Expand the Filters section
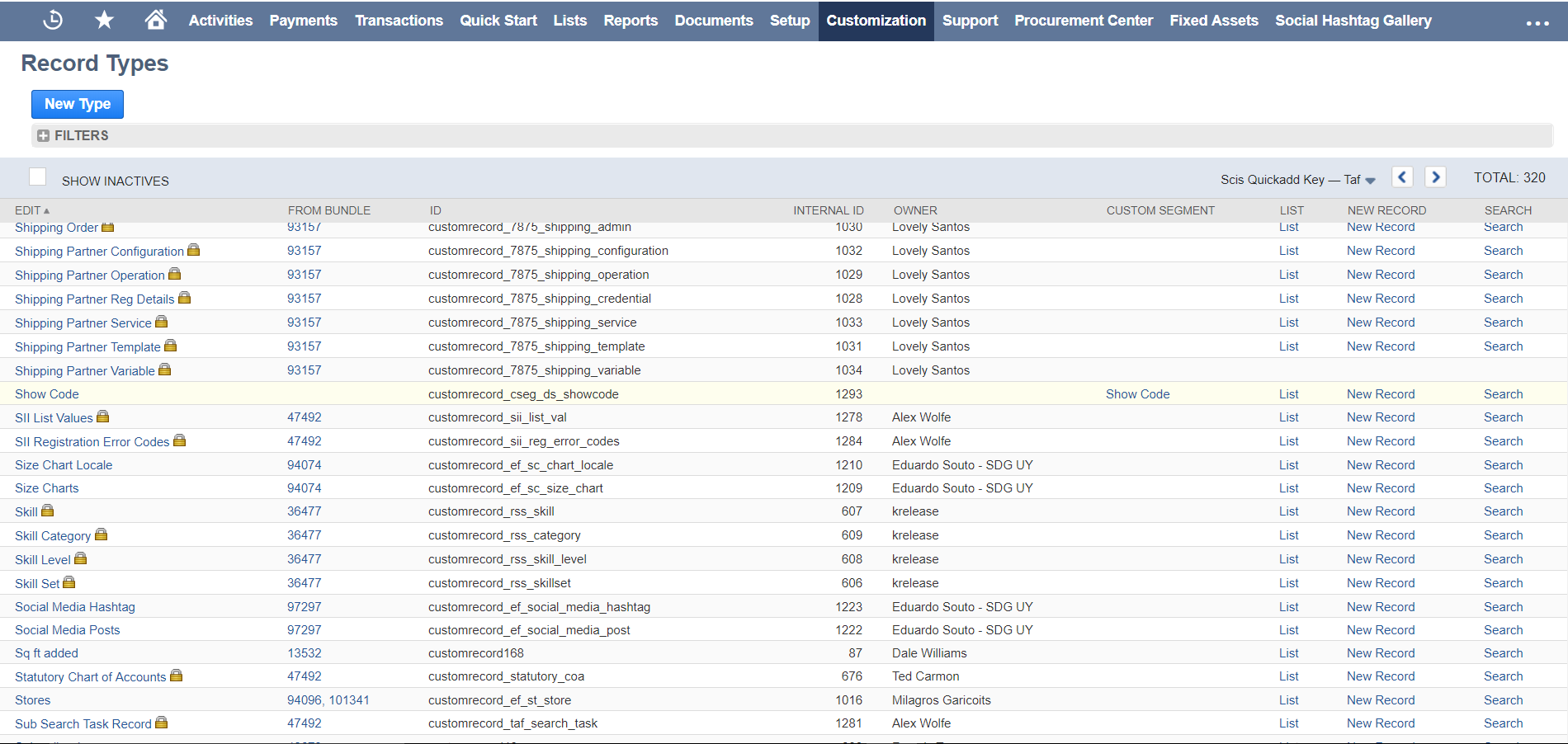Screen dimensions: 1568x744 pyautogui.click(x=43, y=135)
